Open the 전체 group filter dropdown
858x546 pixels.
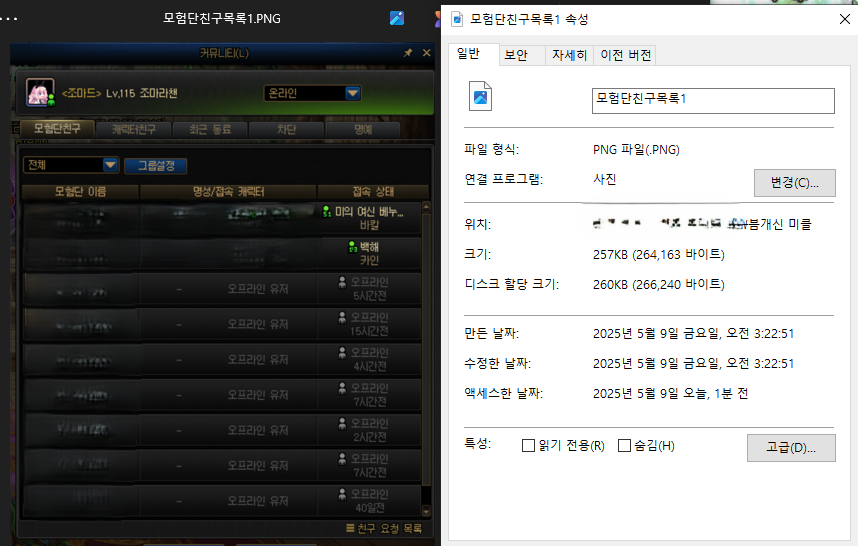(x=110, y=165)
